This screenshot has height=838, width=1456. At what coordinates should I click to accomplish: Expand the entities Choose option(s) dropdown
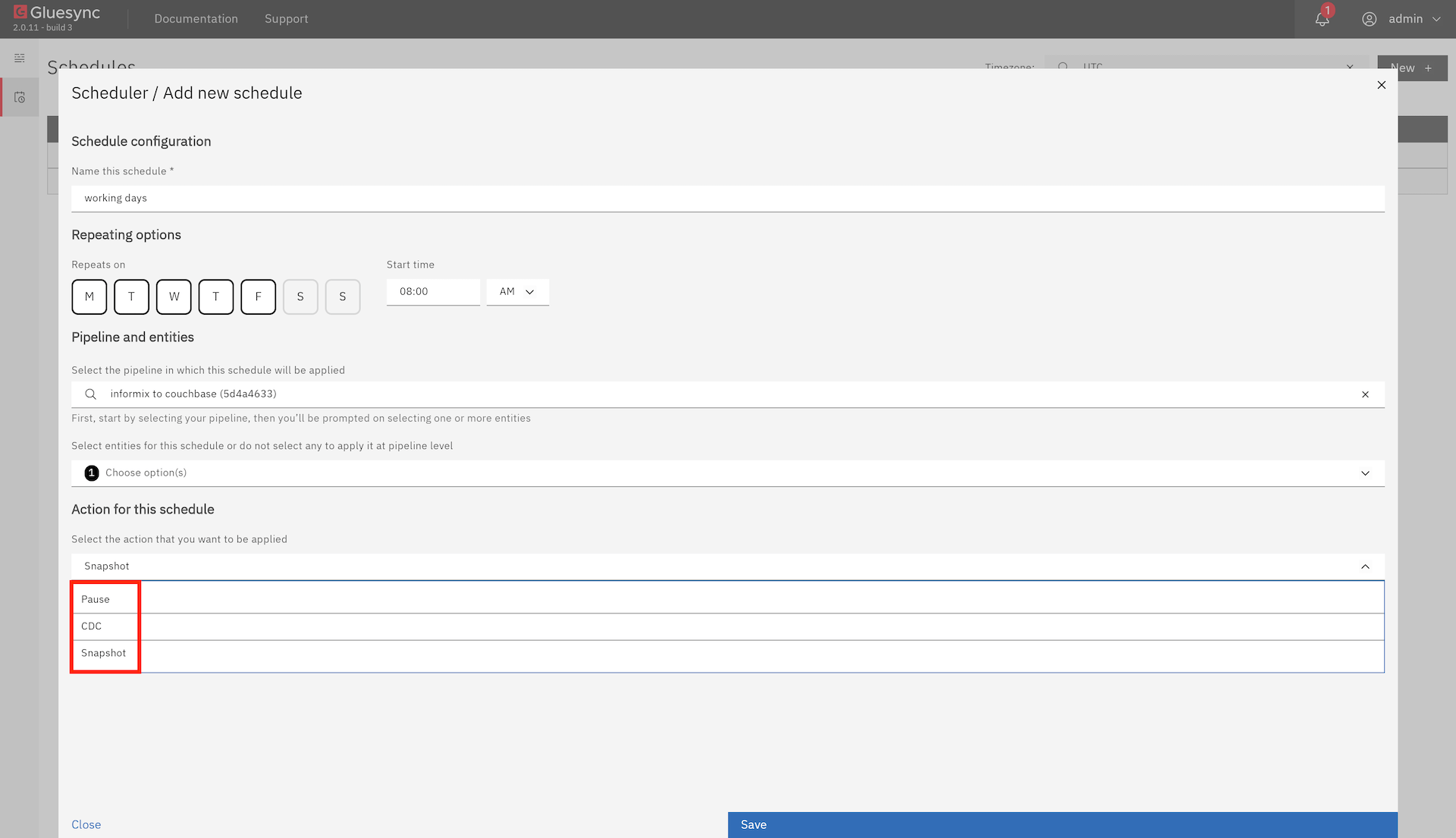click(x=728, y=473)
